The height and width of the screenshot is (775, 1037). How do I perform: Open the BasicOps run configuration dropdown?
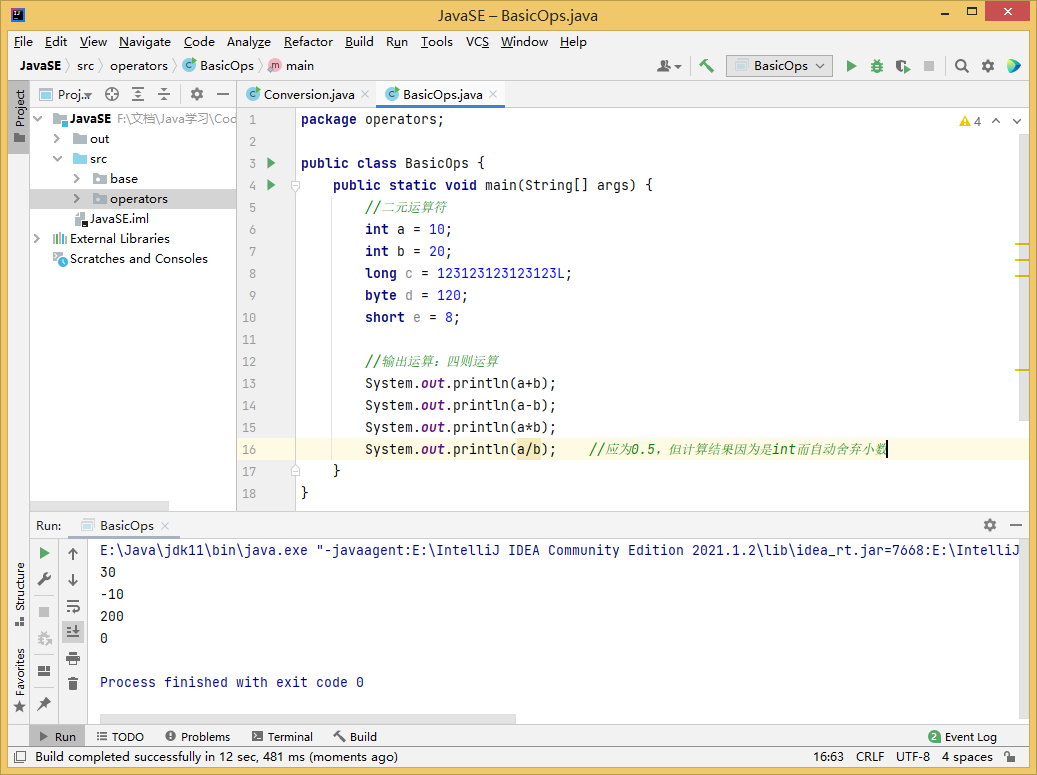tap(780, 66)
